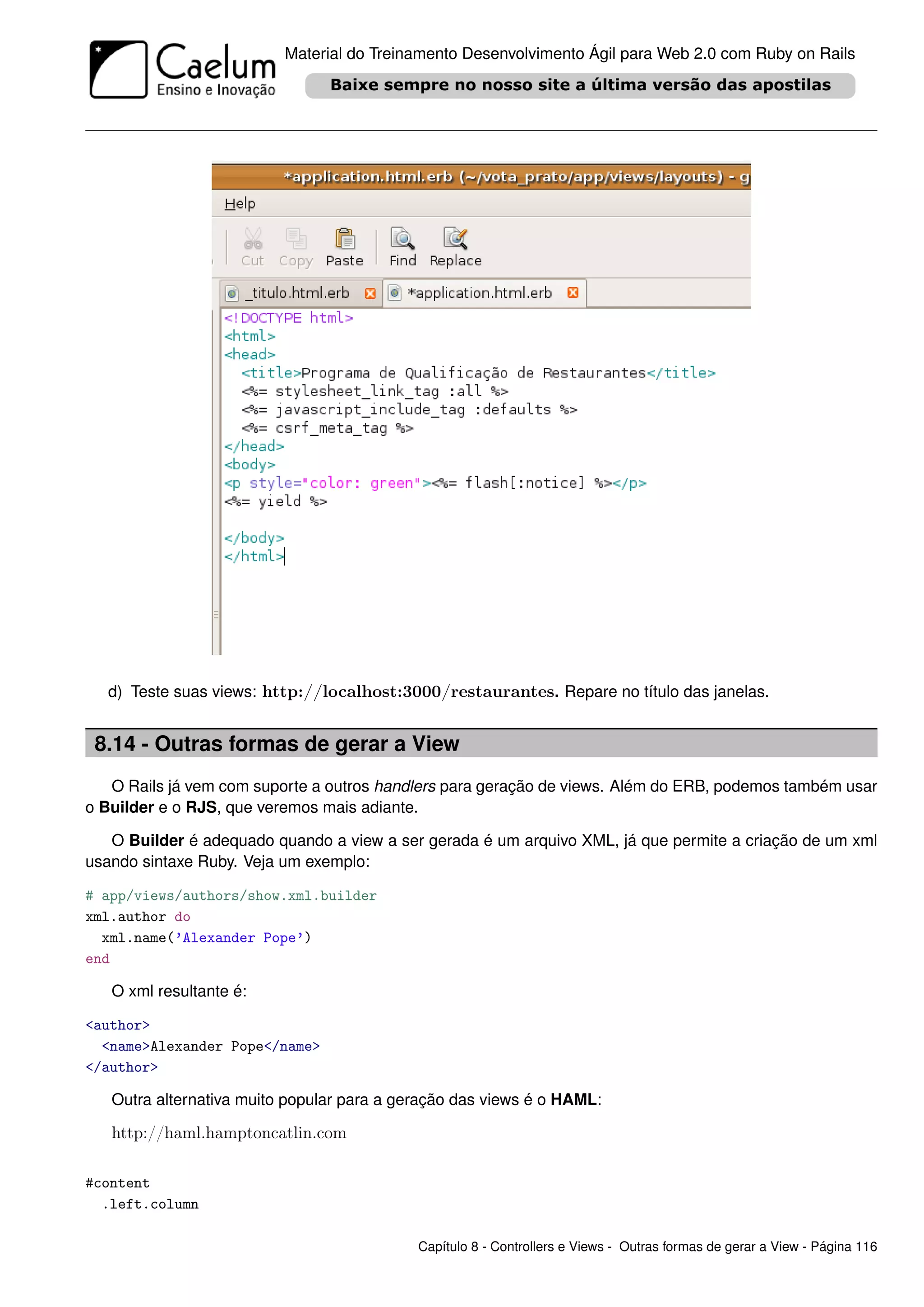The height and width of the screenshot is (1307, 924).
Task: Click the title tag line in editor
Action: pyautogui.click(x=478, y=373)
